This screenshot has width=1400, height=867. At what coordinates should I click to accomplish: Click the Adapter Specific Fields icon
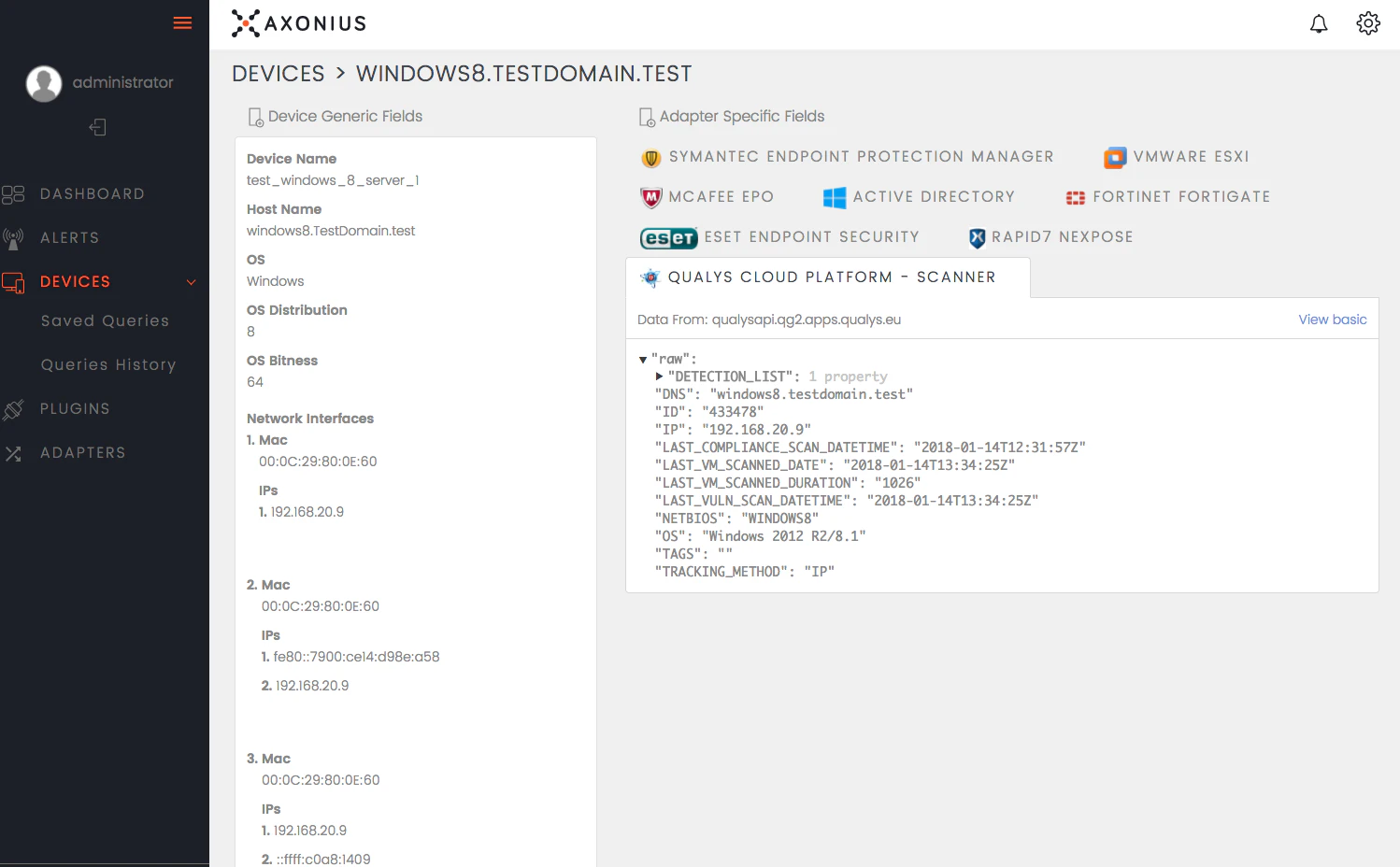(x=647, y=117)
